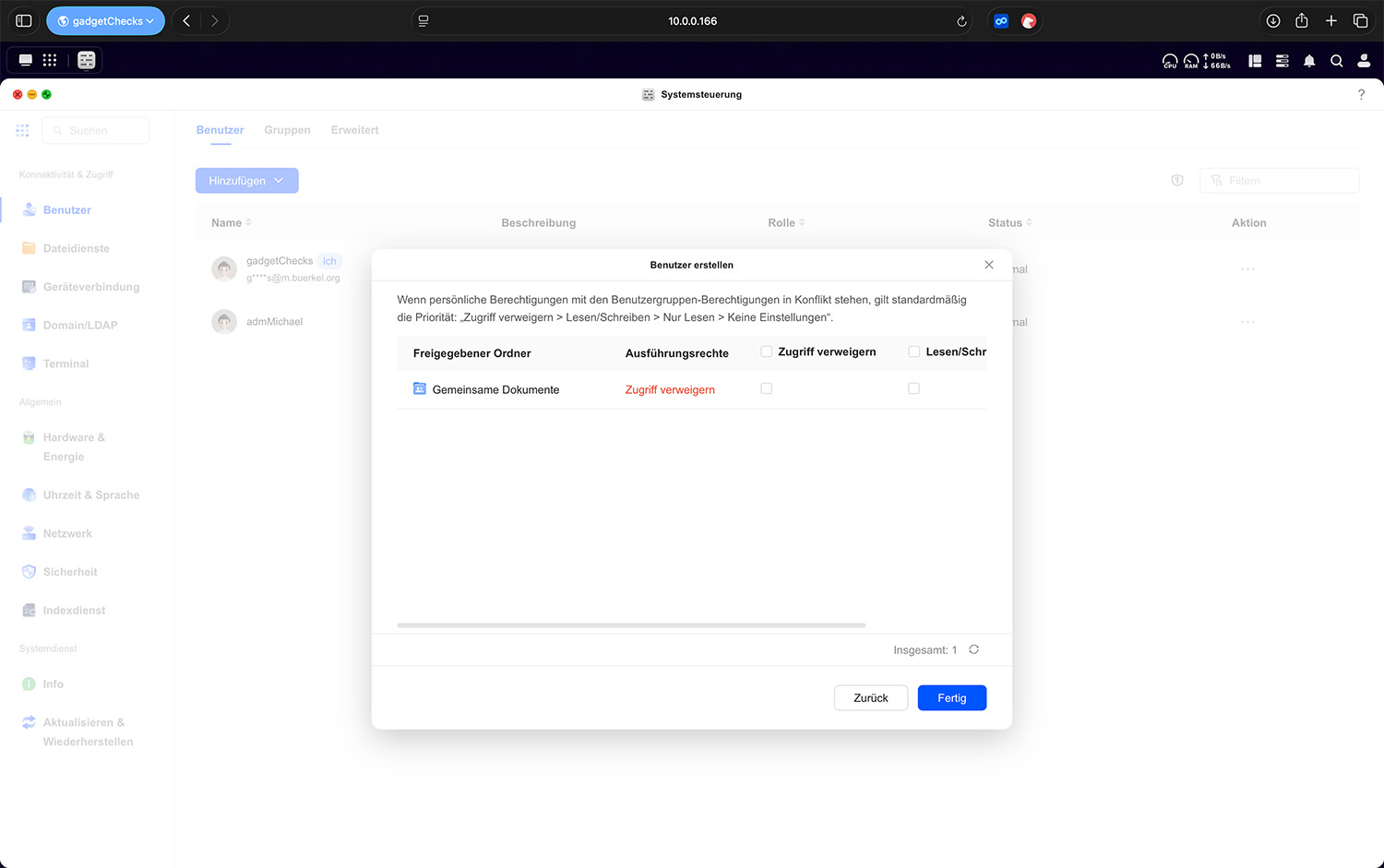The width and height of the screenshot is (1384, 868).
Task: Open the app grid launcher icon
Action: (50, 60)
